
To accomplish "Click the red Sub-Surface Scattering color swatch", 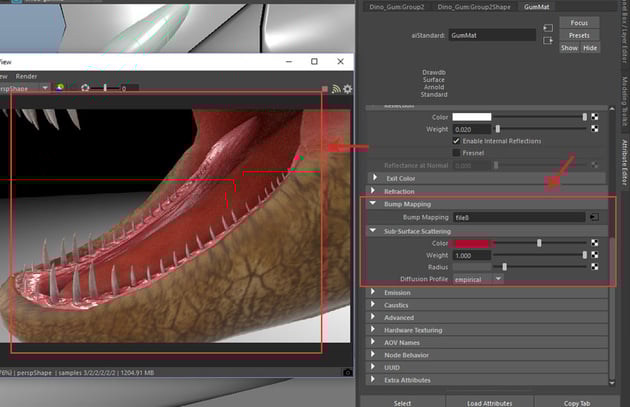I will pos(473,242).
